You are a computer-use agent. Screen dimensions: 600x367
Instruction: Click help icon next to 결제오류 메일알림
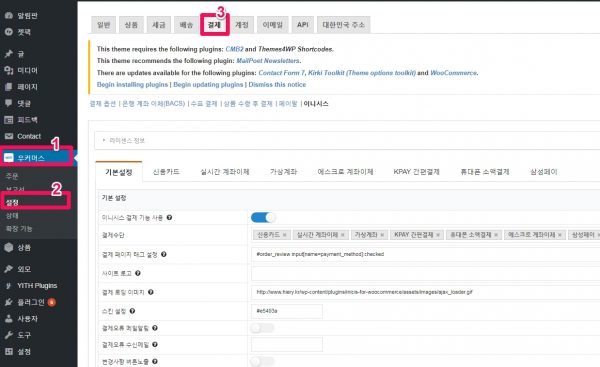(155, 328)
